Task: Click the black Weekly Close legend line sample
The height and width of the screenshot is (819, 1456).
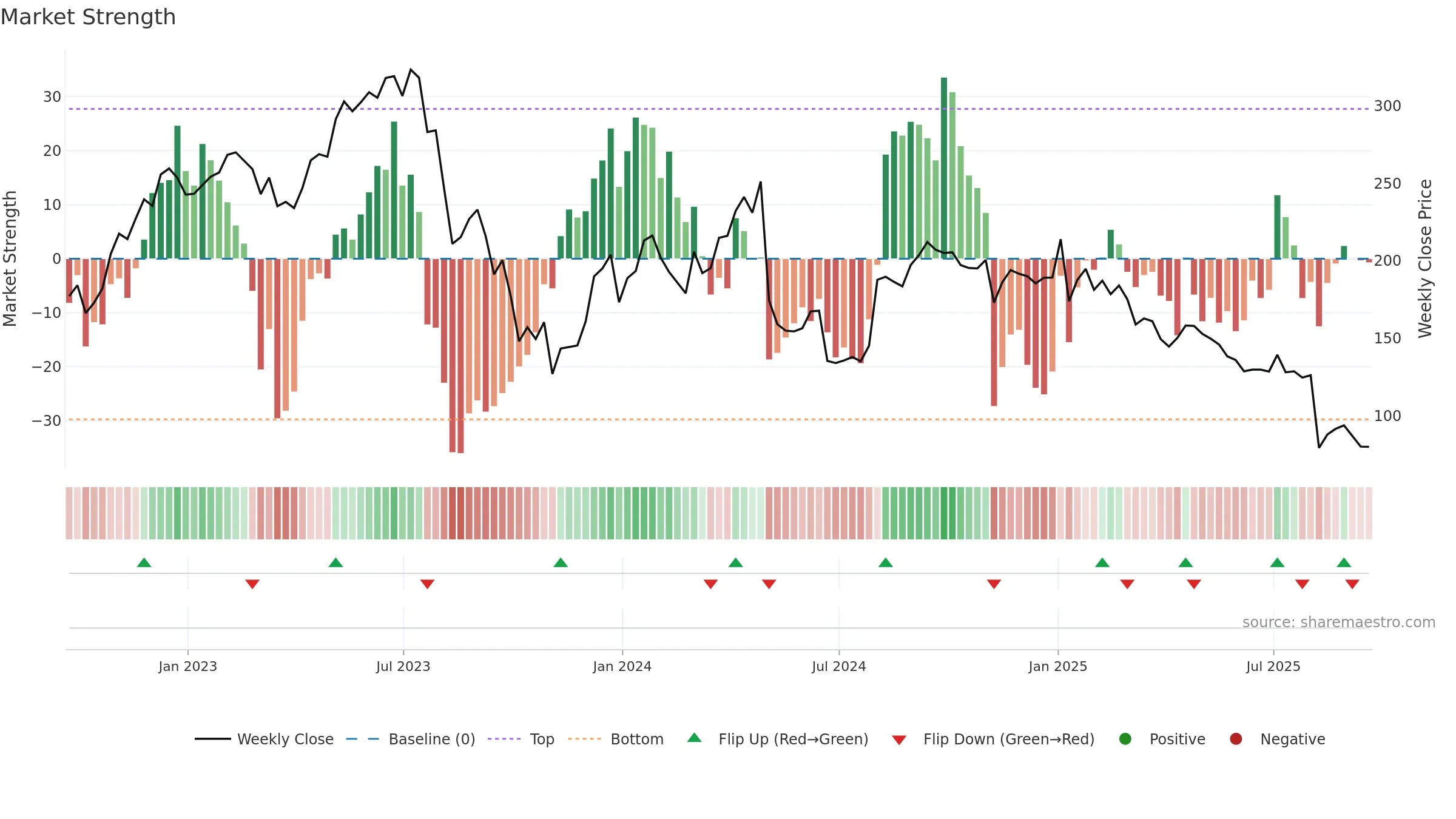Action: 212,739
